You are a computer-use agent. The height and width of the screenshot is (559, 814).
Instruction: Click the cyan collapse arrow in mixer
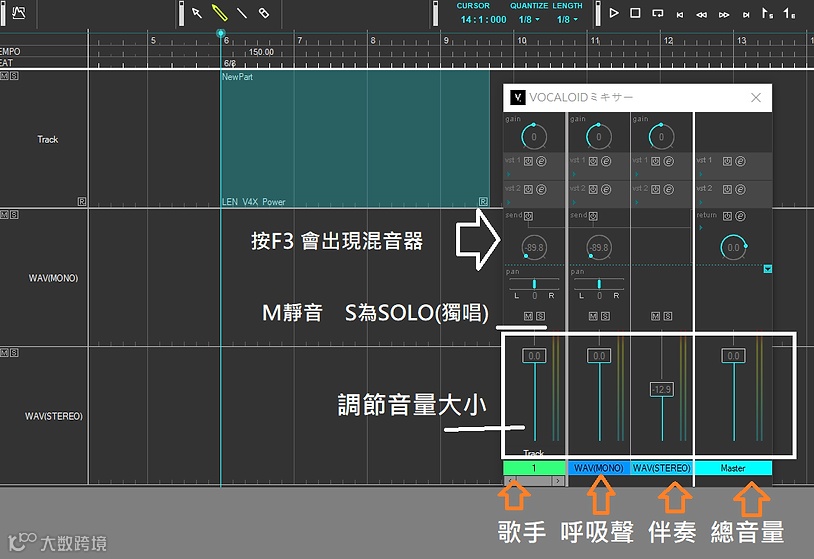click(x=768, y=269)
